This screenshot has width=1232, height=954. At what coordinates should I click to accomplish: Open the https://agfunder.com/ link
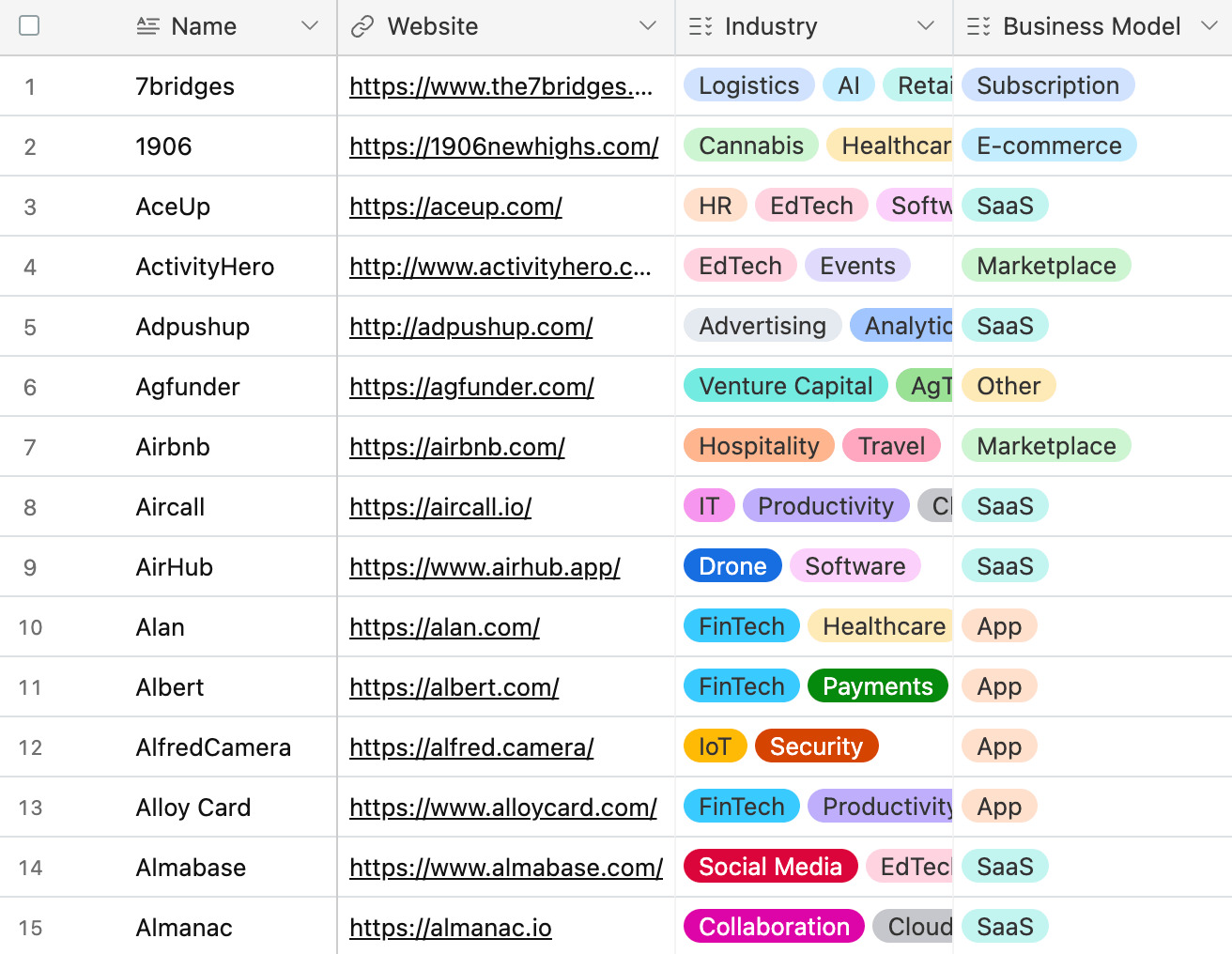(x=471, y=387)
